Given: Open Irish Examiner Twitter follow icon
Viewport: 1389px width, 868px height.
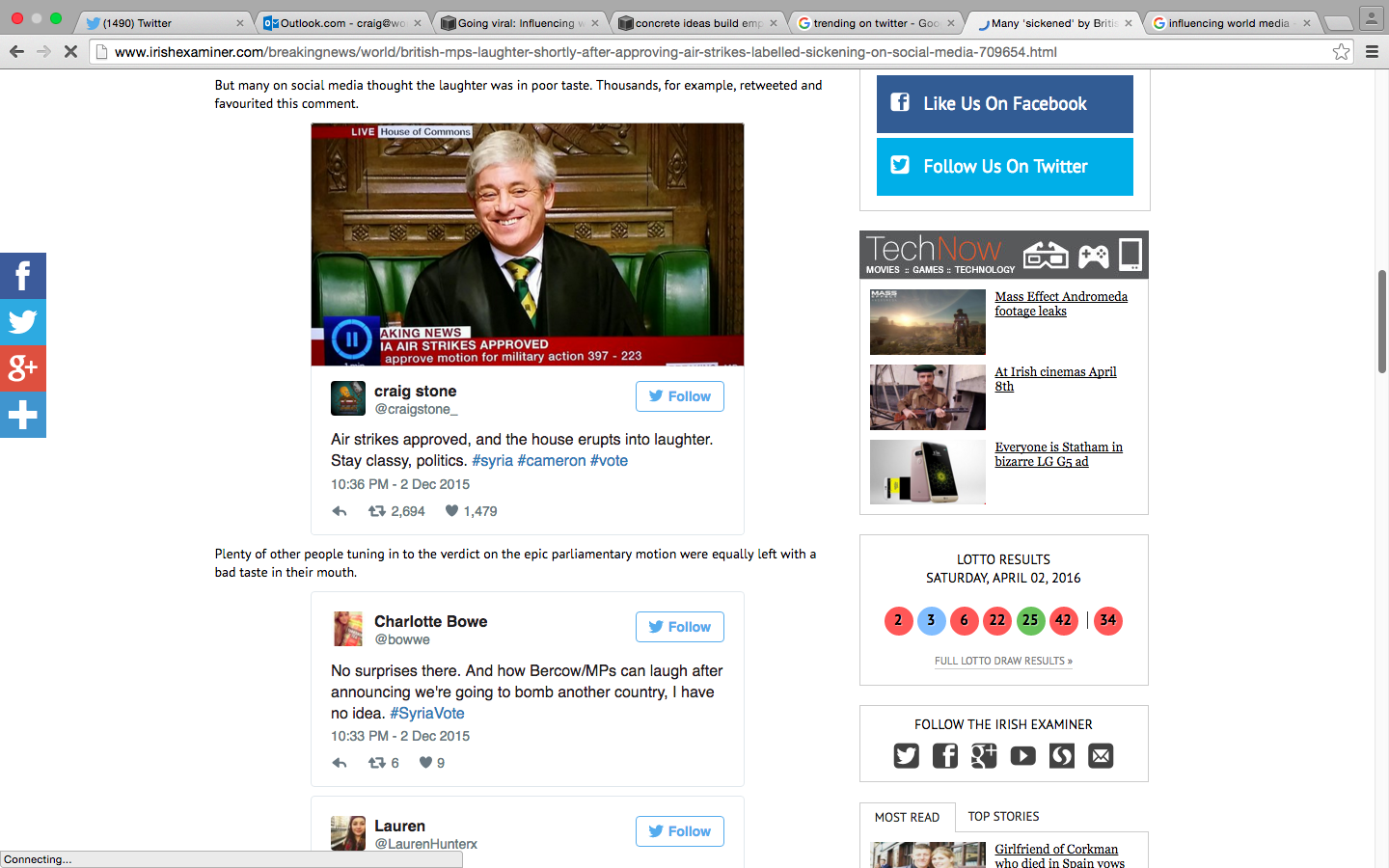Looking at the screenshot, I should click(906, 756).
